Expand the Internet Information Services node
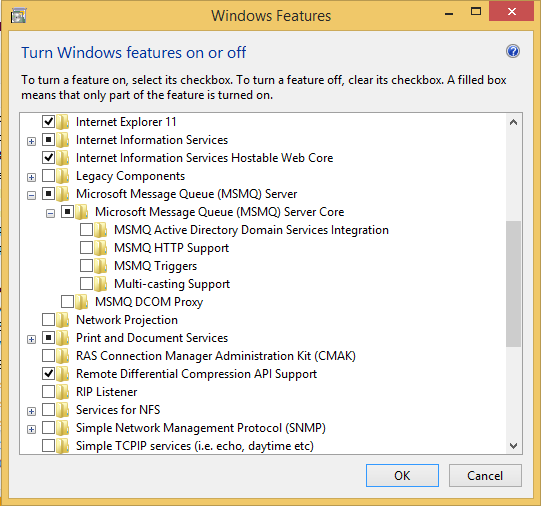The width and height of the screenshot is (541, 506). [31, 141]
